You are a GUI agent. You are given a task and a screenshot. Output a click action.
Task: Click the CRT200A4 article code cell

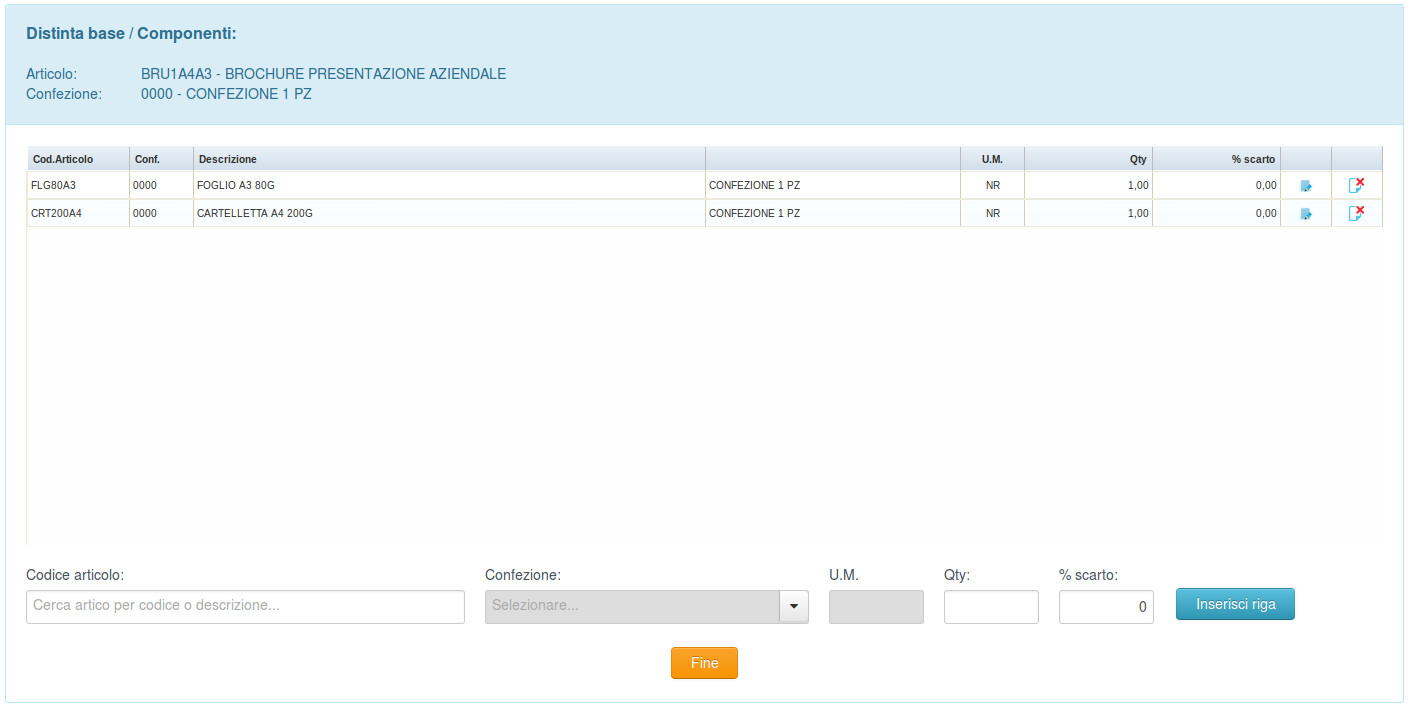(57, 213)
